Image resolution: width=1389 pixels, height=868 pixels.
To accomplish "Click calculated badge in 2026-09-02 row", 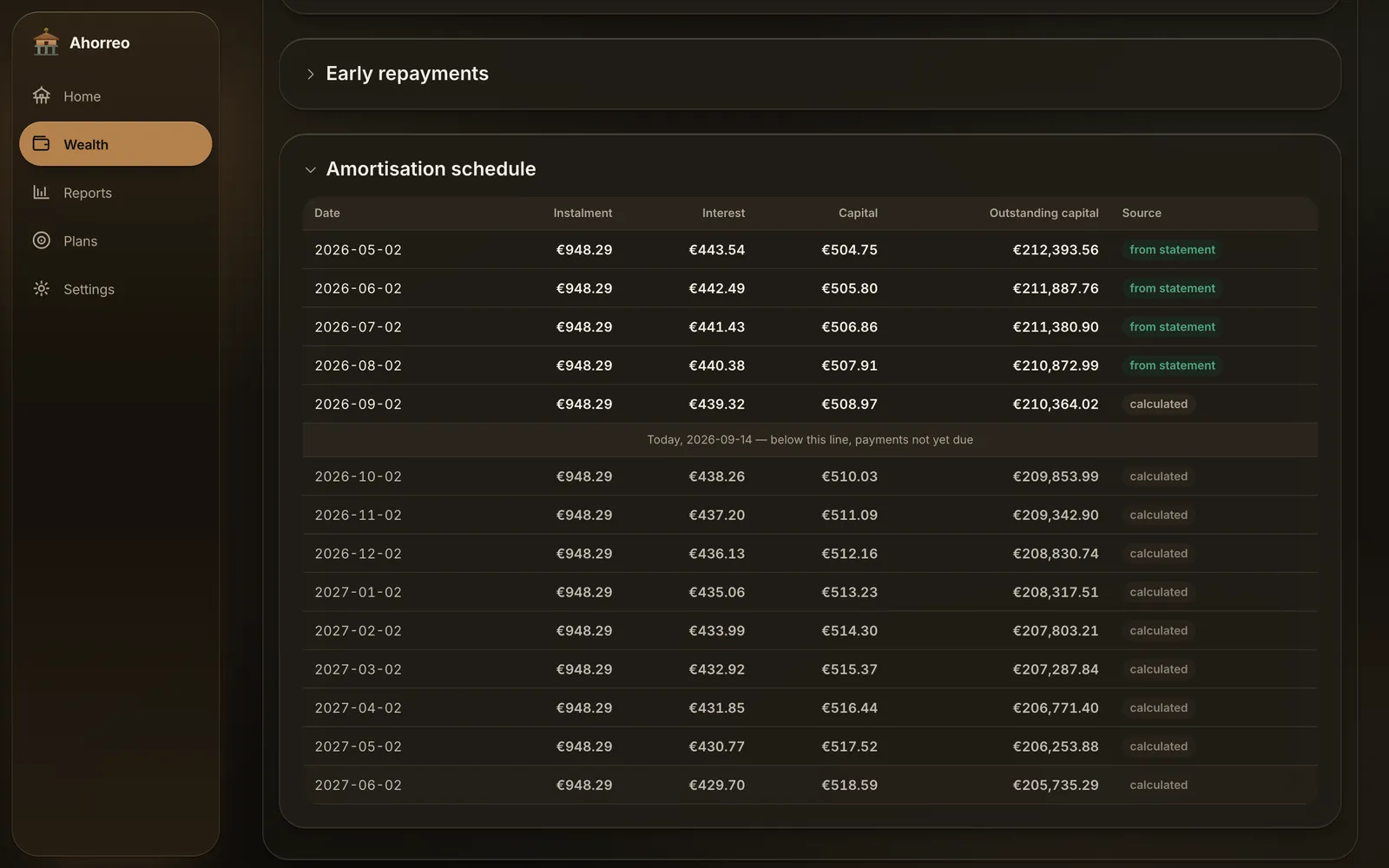I will [1158, 404].
